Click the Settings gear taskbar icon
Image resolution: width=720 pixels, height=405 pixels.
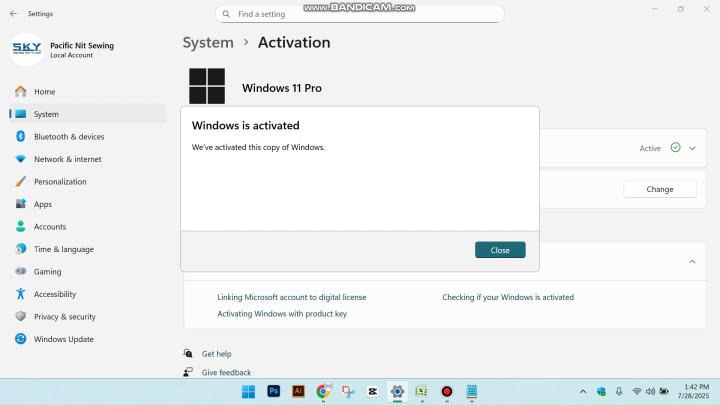(x=397, y=392)
